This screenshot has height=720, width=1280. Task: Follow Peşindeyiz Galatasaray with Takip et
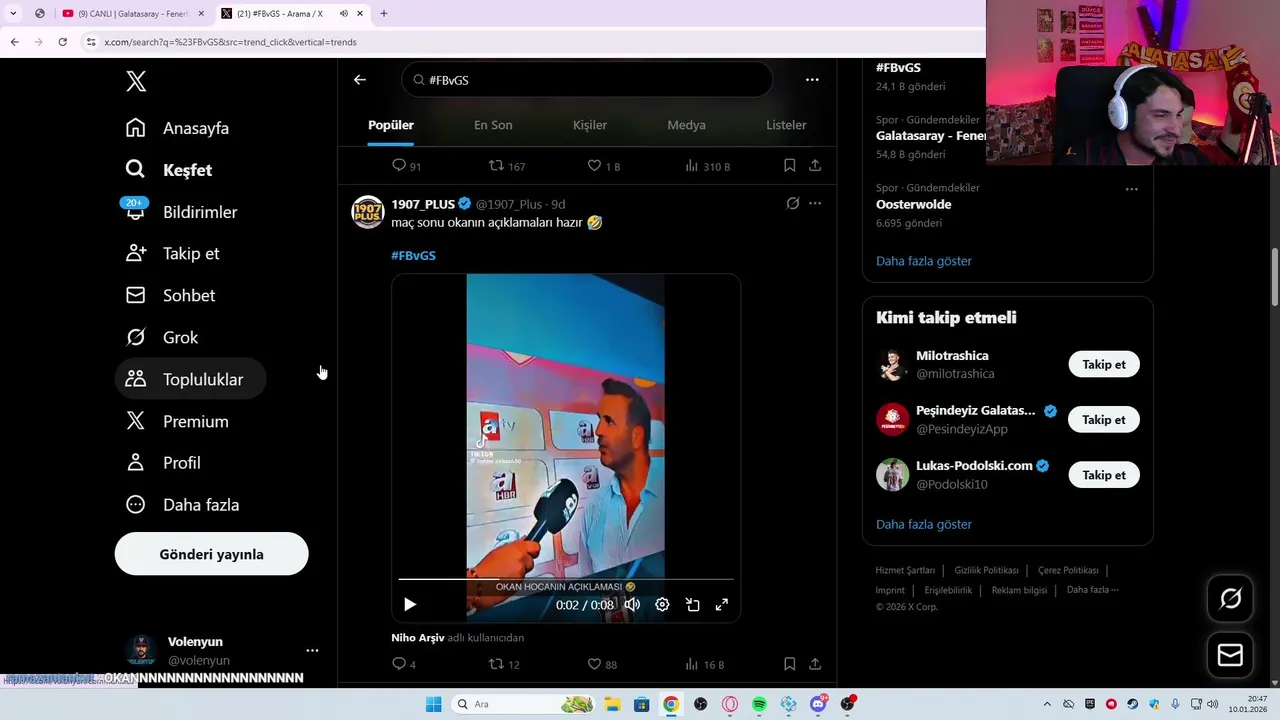coord(1104,420)
